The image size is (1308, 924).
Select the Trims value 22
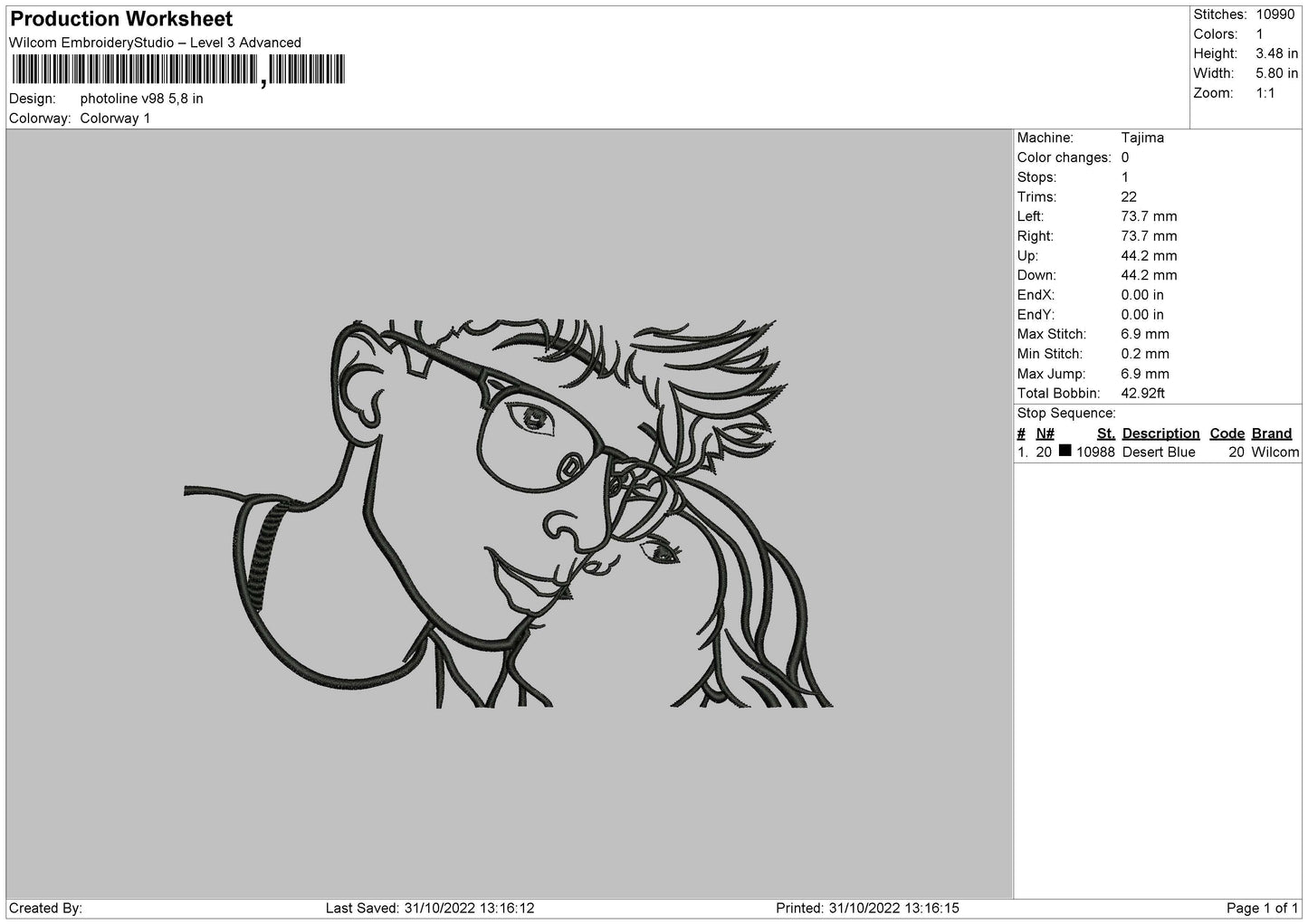[x=1129, y=196]
